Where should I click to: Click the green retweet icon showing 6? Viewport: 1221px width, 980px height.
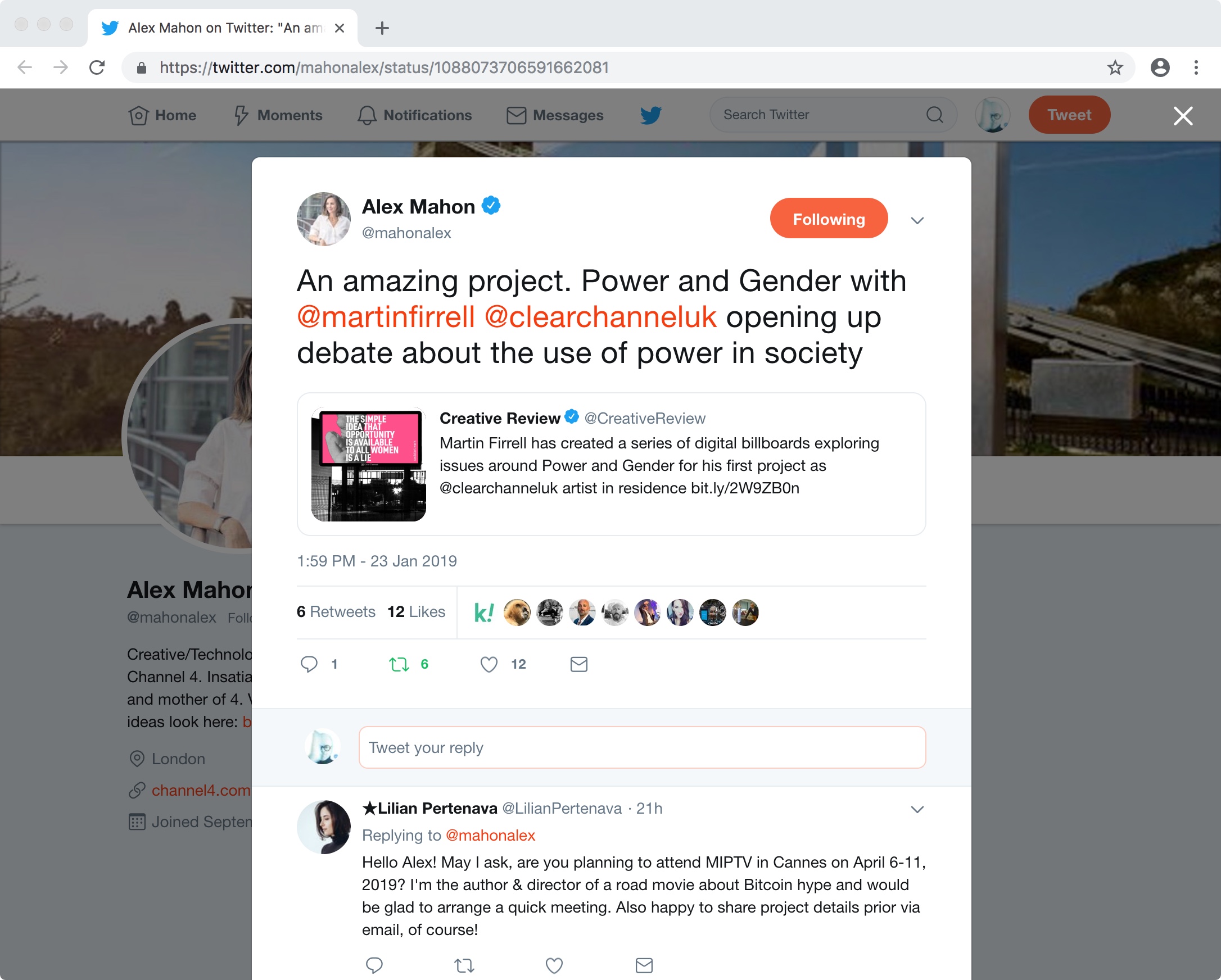pos(399,664)
